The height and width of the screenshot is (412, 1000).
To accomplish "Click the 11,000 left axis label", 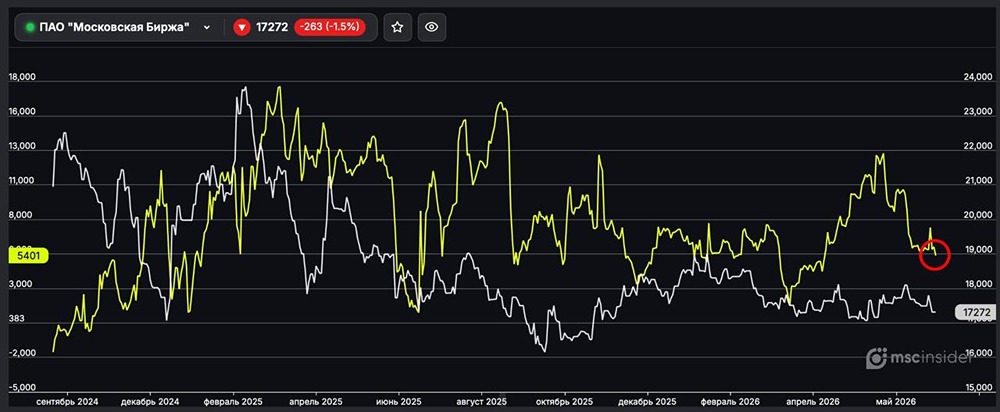I will (22, 180).
